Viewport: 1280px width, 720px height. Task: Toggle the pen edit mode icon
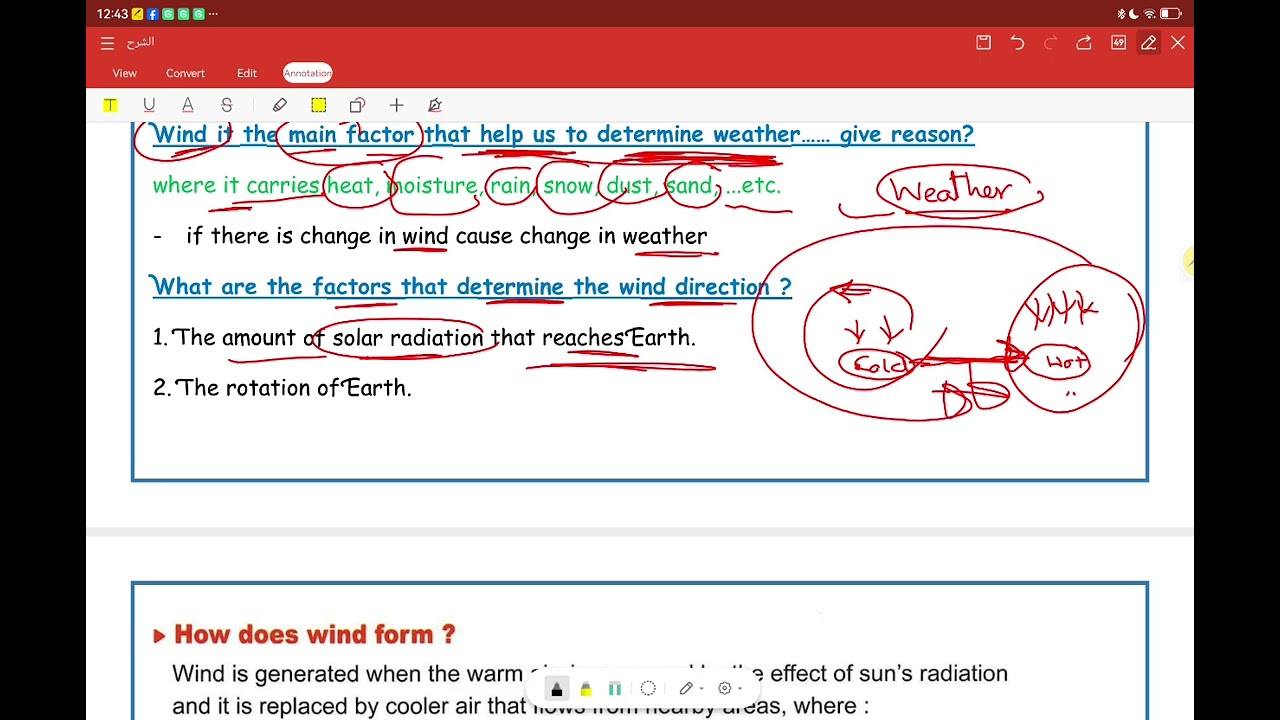pos(1149,43)
